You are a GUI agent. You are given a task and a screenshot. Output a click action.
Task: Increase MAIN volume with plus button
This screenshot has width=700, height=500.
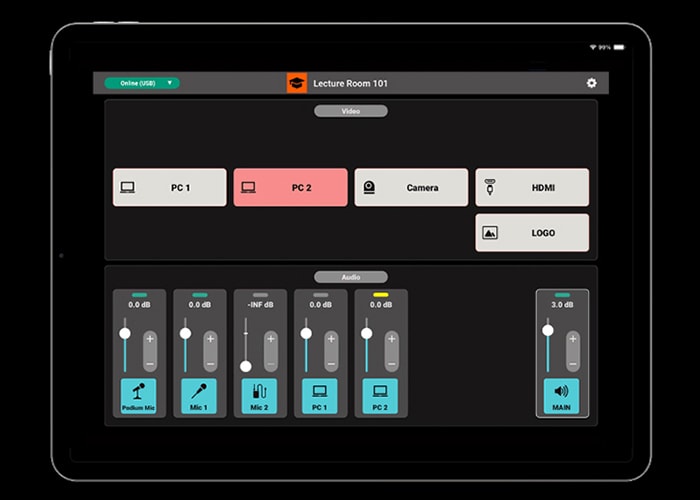572,337
